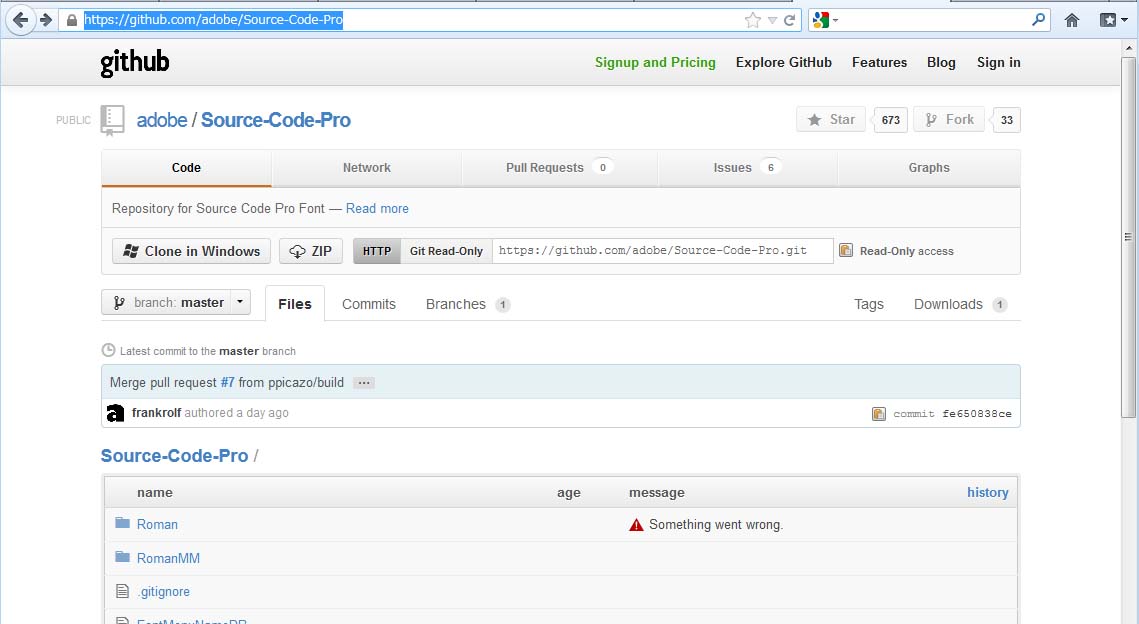
Task: Click the Source-Code-Pro breadcrumb link
Action: click(174, 455)
